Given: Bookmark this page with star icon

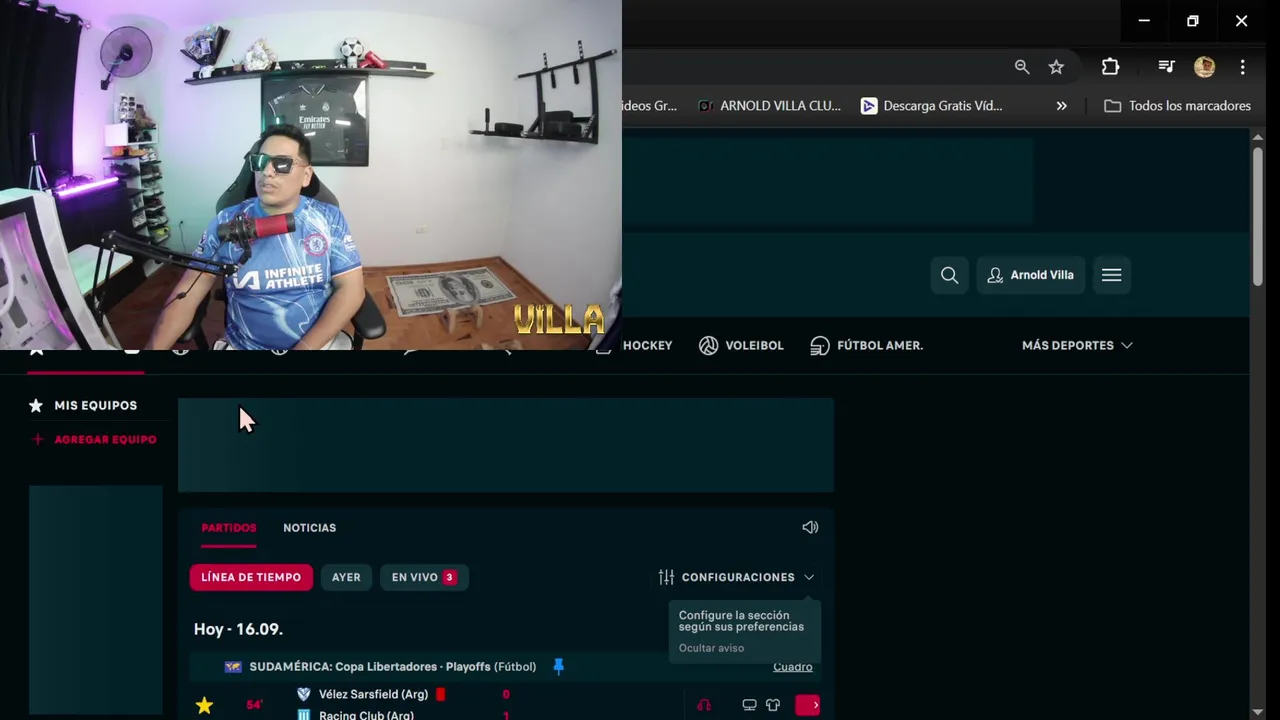Looking at the screenshot, I should coord(1056,67).
